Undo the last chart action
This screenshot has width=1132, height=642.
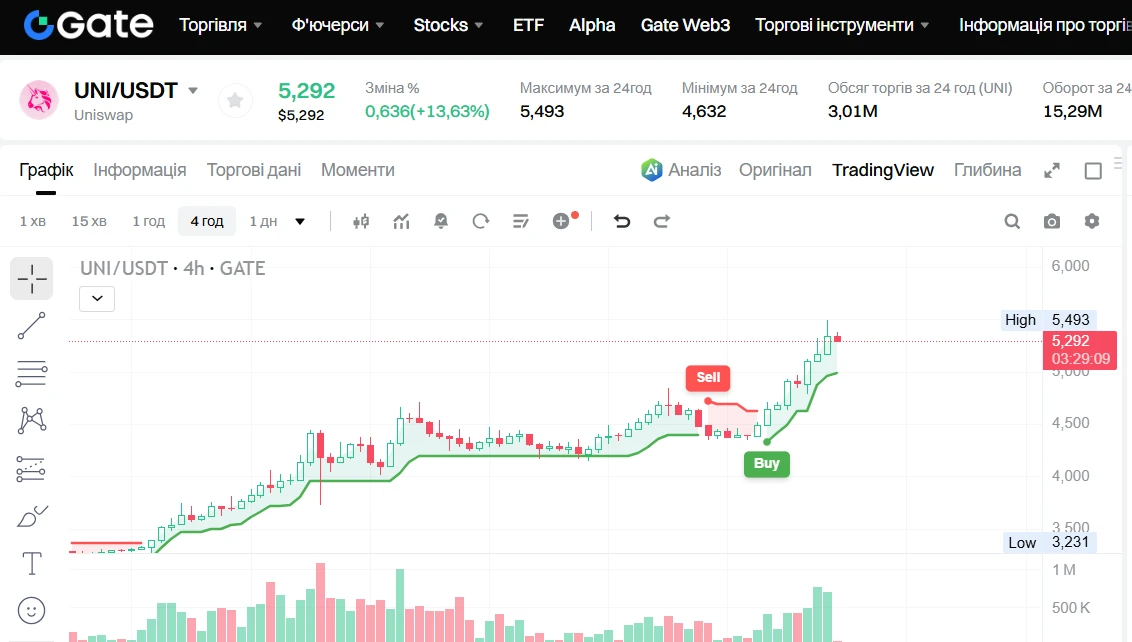[x=622, y=221]
